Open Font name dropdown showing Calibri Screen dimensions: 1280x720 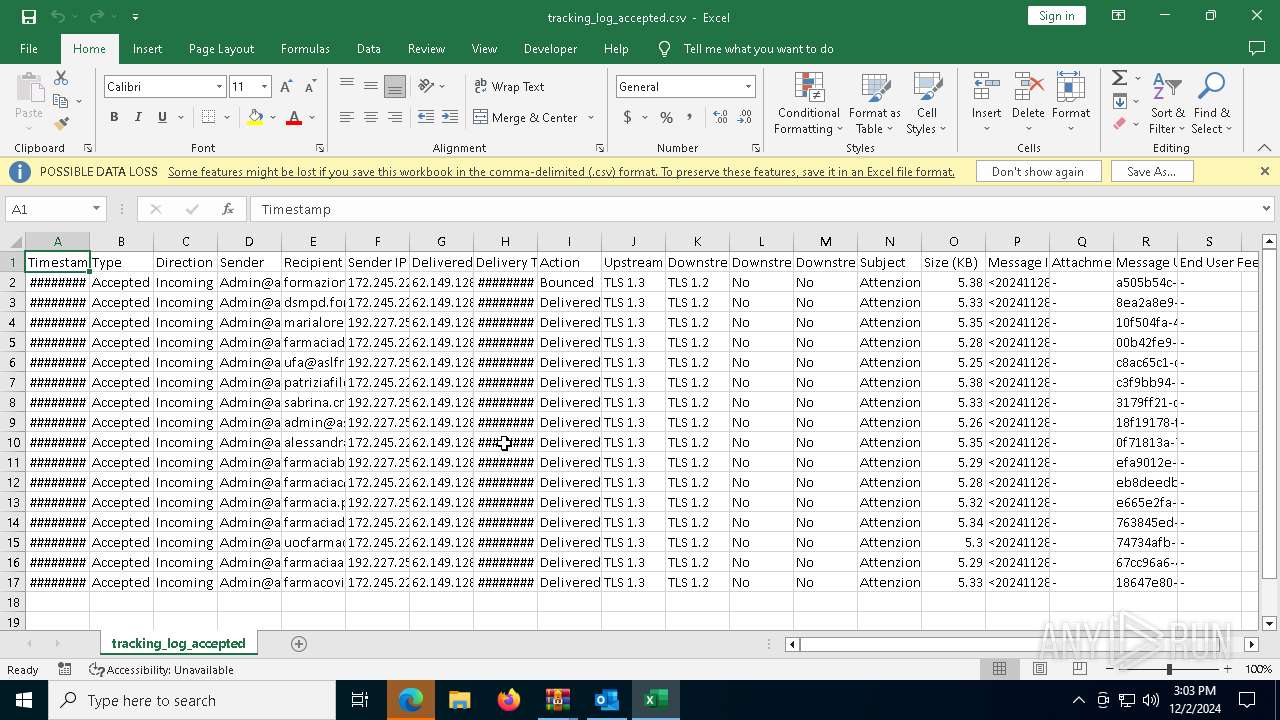(219, 87)
